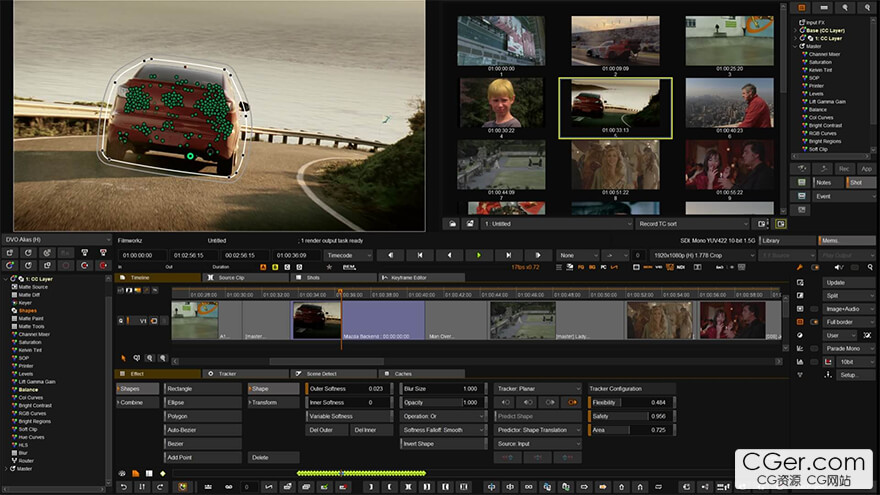880x495 pixels.
Task: Click the eye icon in the keyframe row
Action: click(x=122, y=474)
